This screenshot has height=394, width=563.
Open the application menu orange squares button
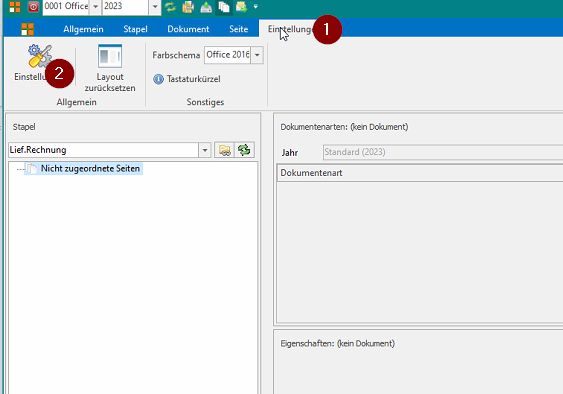point(28,29)
